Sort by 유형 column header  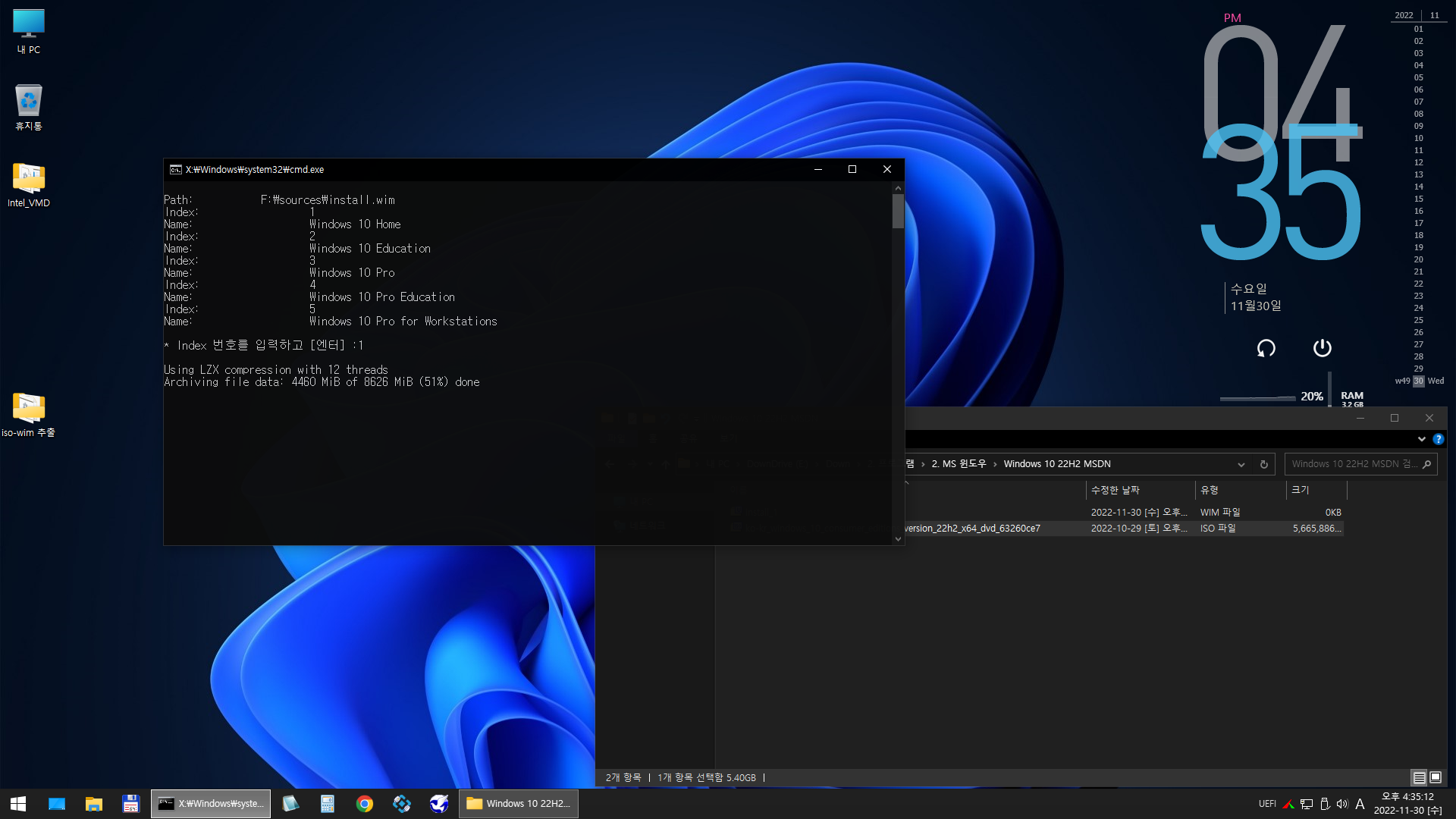click(1241, 490)
